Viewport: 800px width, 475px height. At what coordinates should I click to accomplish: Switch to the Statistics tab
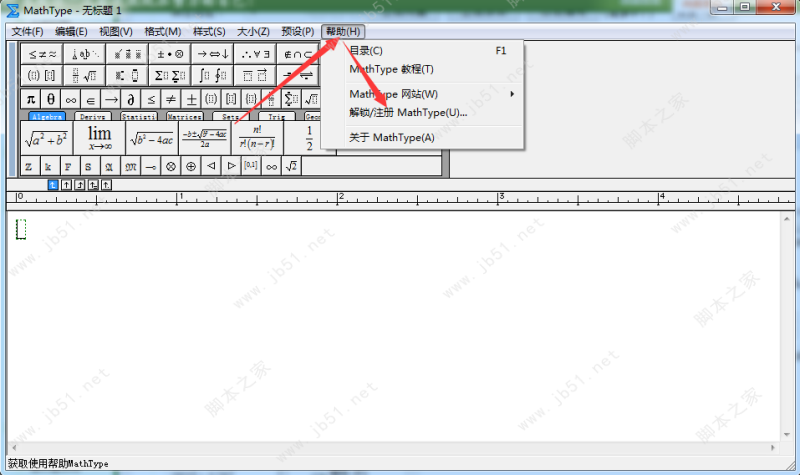139,116
